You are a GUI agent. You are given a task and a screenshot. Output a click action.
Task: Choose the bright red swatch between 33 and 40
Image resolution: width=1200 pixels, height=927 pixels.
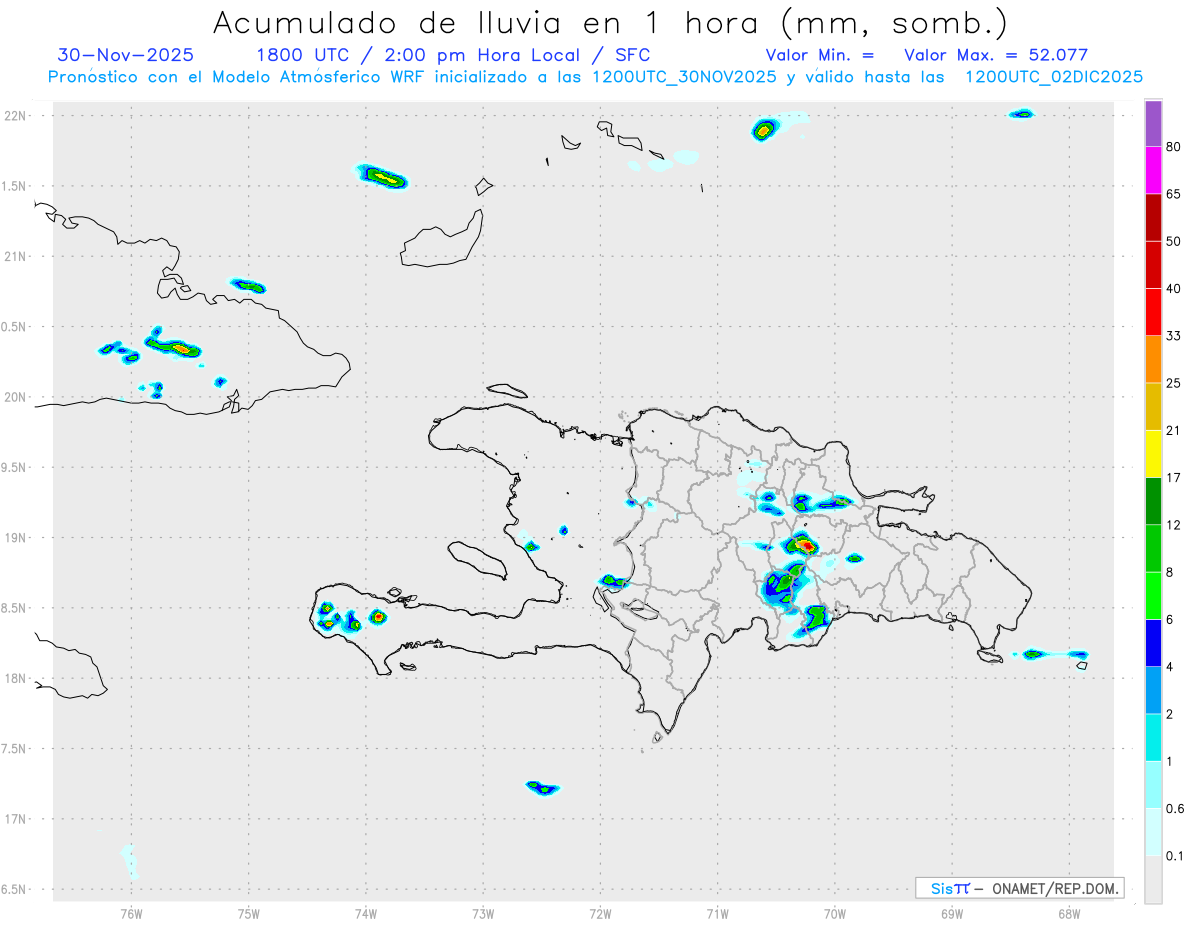coord(1153,311)
